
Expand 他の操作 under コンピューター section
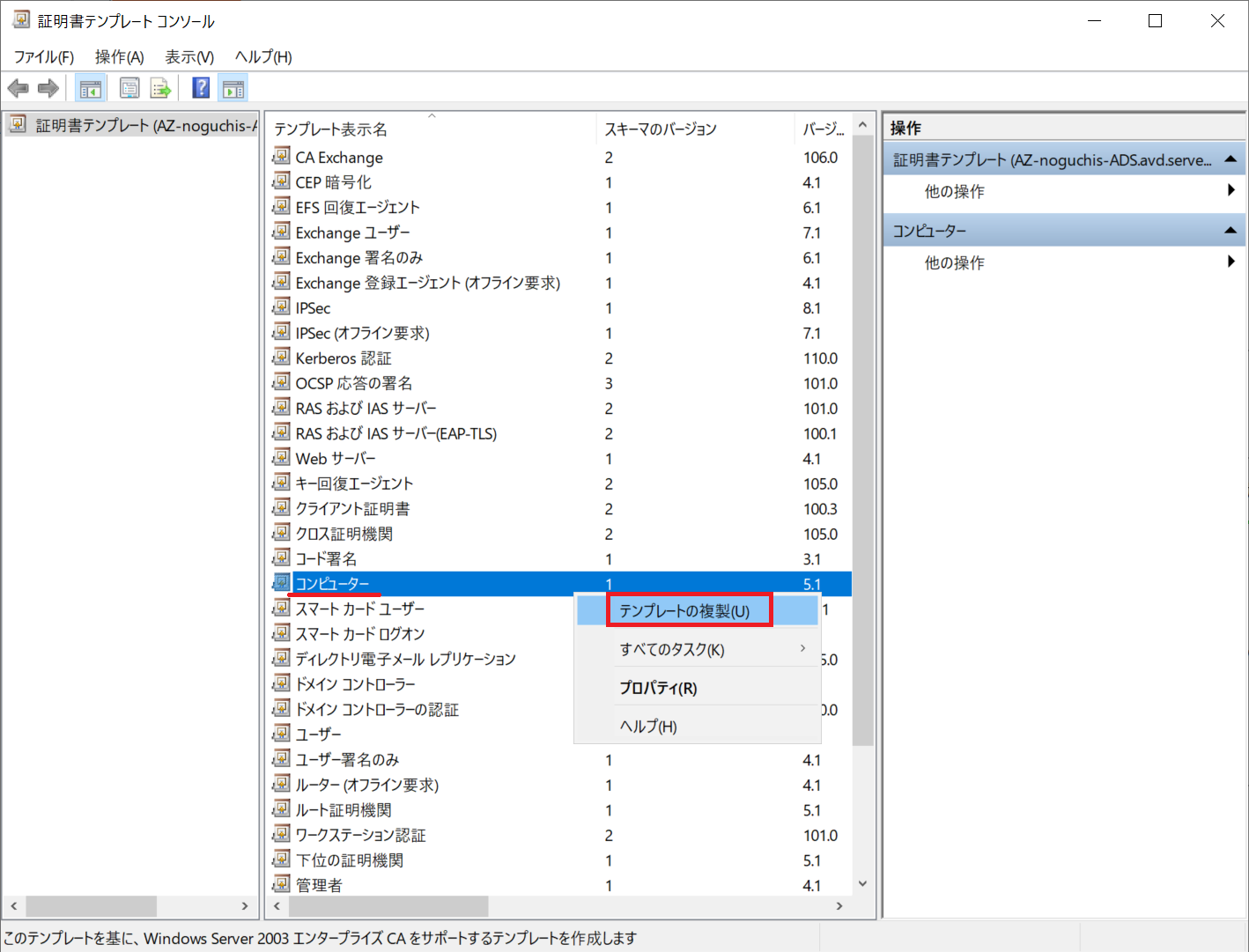click(x=1064, y=262)
